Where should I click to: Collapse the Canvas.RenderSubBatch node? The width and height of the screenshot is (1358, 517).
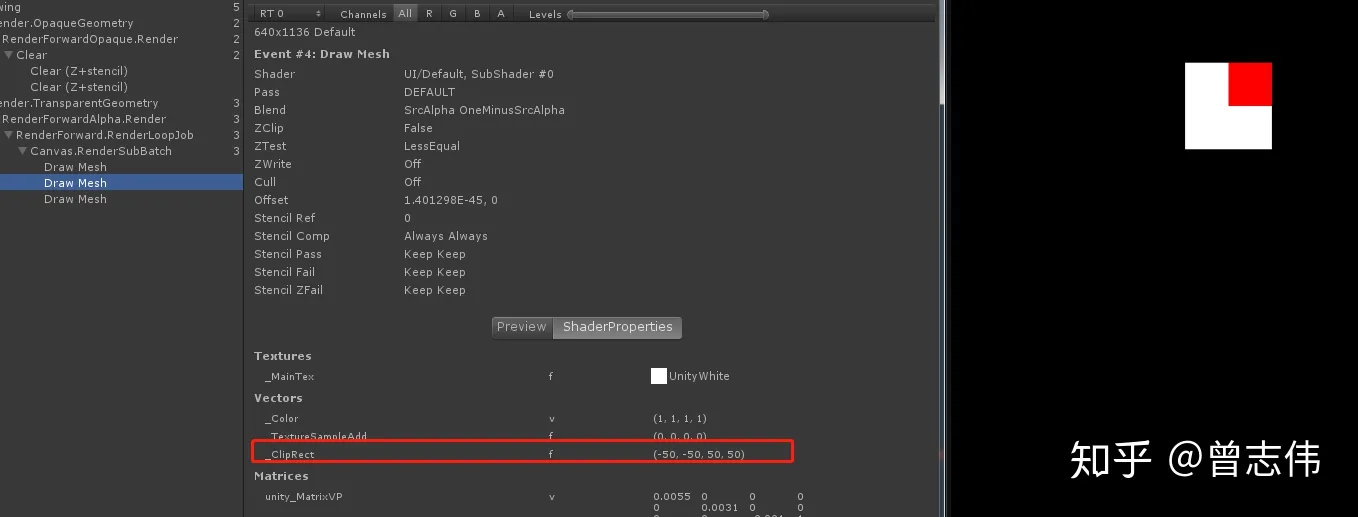click(22, 151)
